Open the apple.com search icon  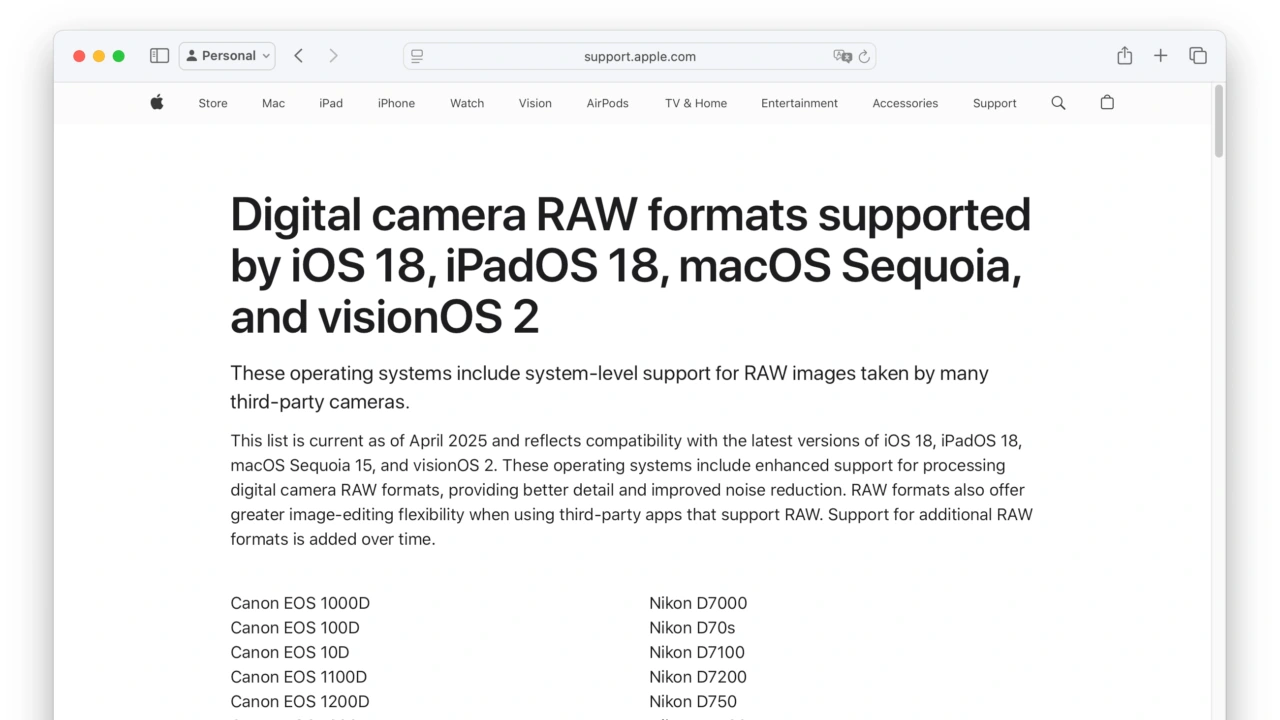1058,103
